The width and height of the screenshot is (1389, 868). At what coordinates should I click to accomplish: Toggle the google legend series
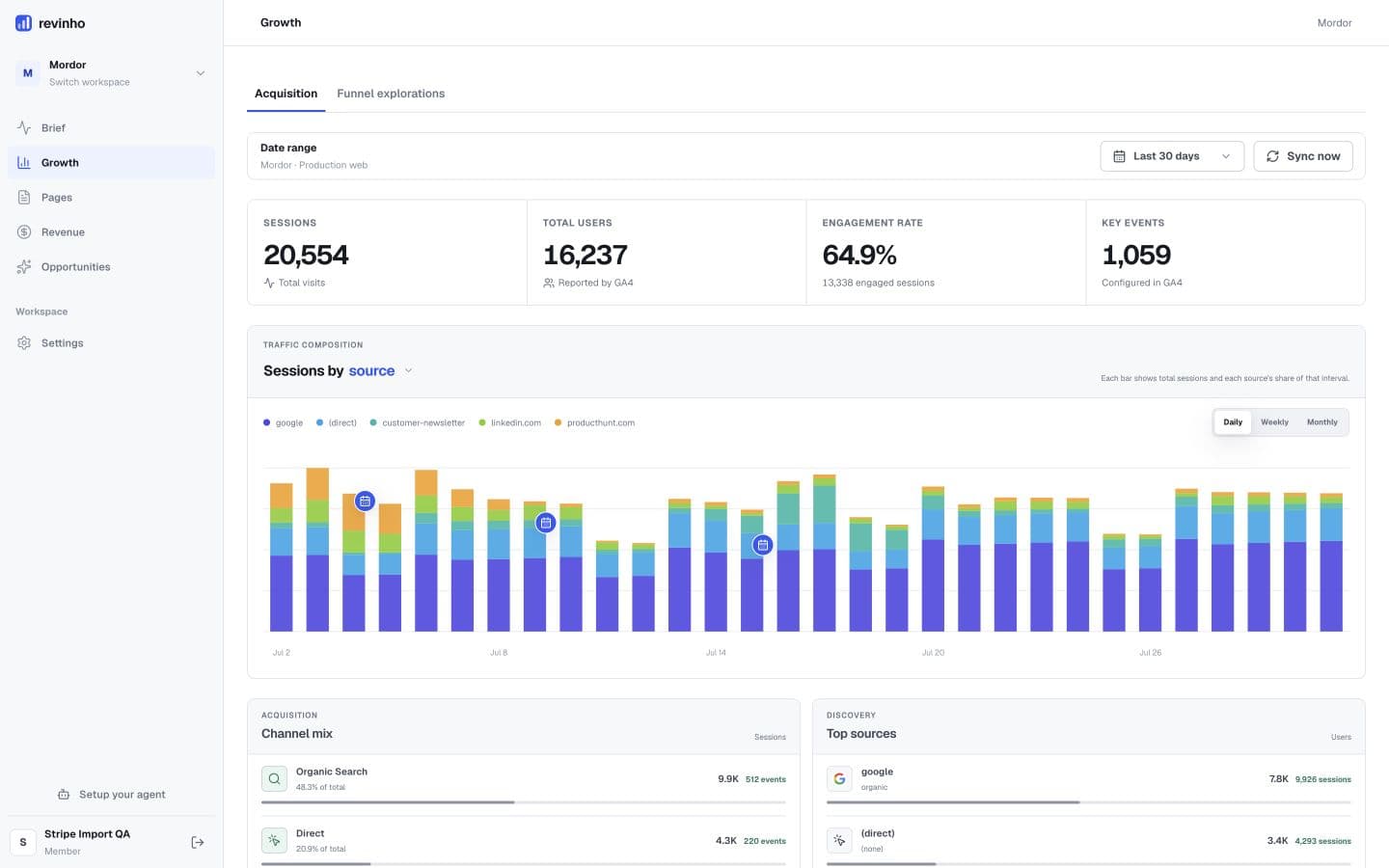(283, 422)
